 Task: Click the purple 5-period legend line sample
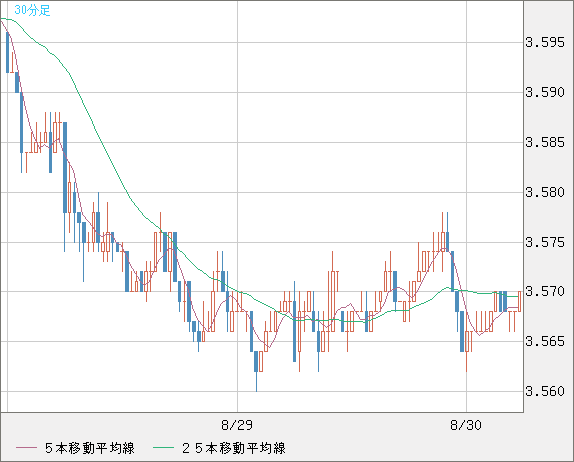tap(26, 448)
